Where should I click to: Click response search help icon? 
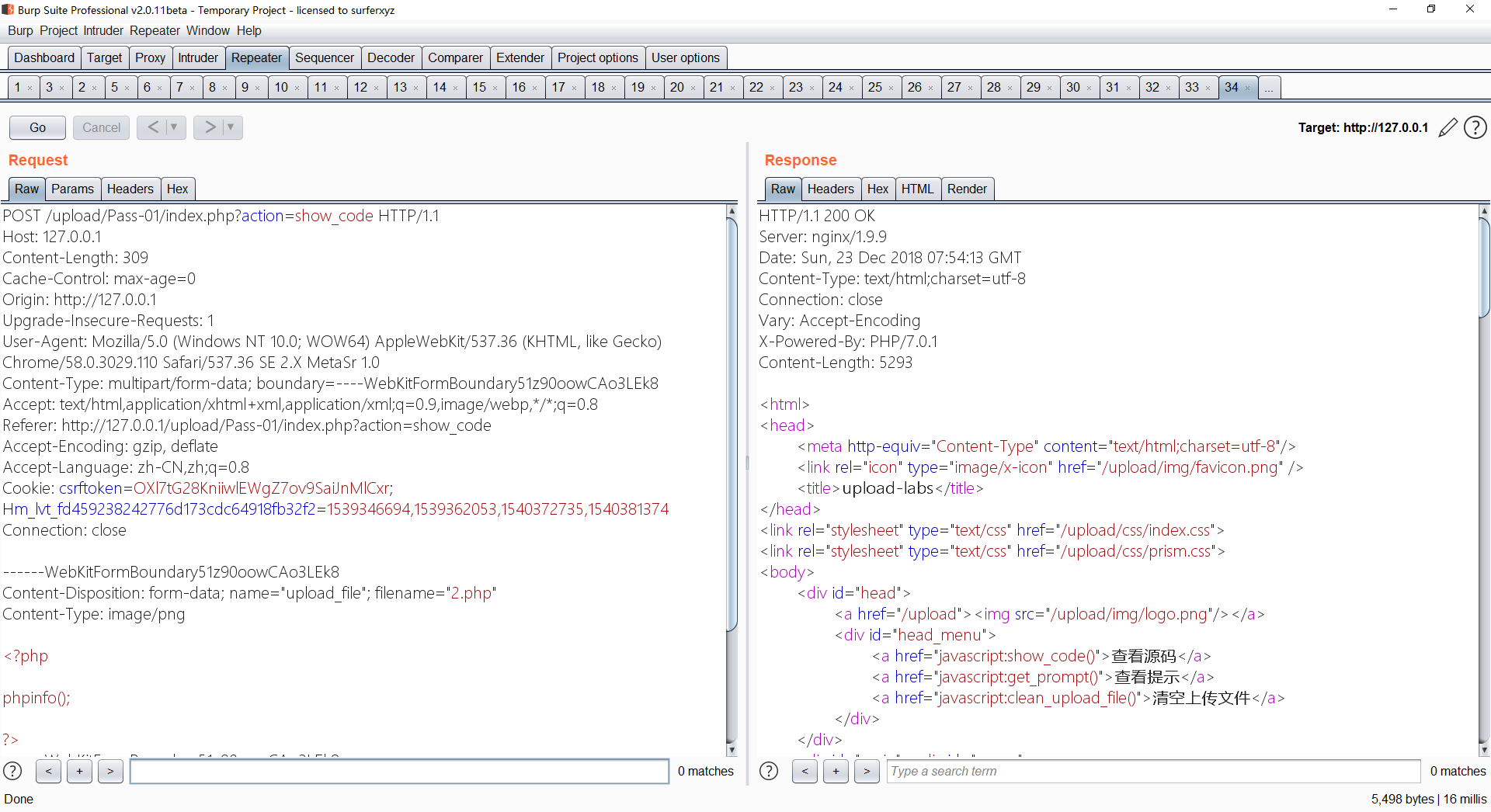[769, 771]
